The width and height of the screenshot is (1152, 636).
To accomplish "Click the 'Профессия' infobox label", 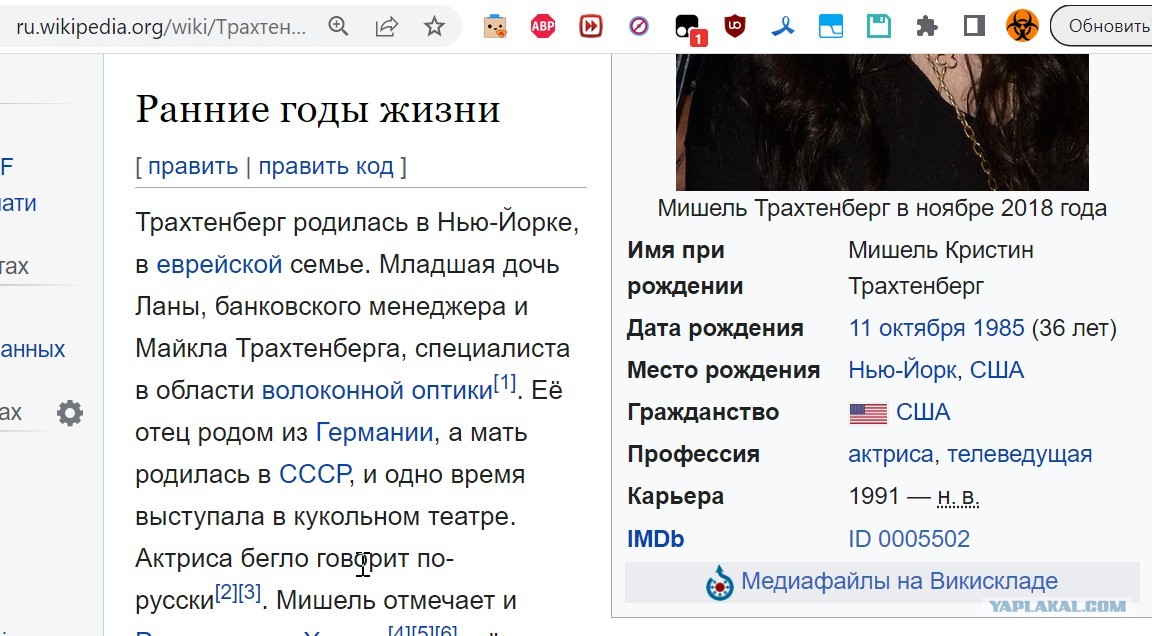I will tap(693, 455).
